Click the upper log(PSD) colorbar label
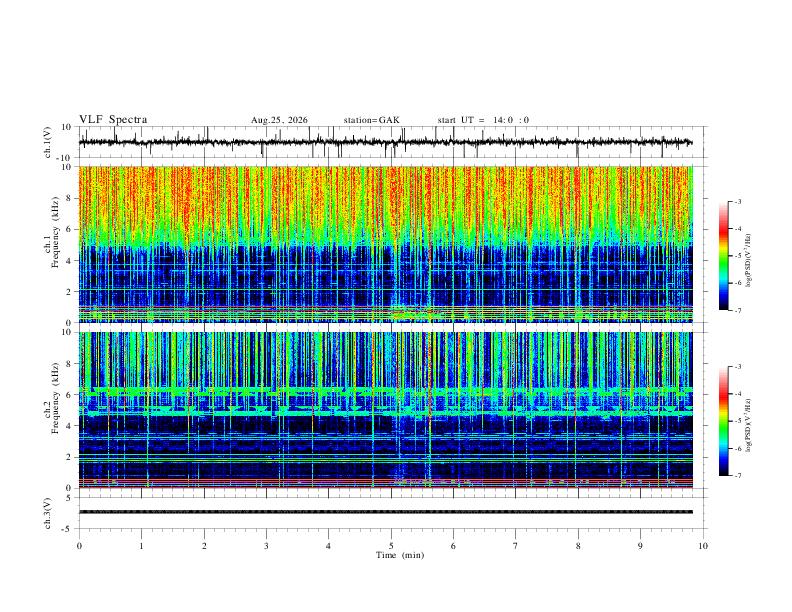Screen dimensions: 792x612 (x=748, y=261)
